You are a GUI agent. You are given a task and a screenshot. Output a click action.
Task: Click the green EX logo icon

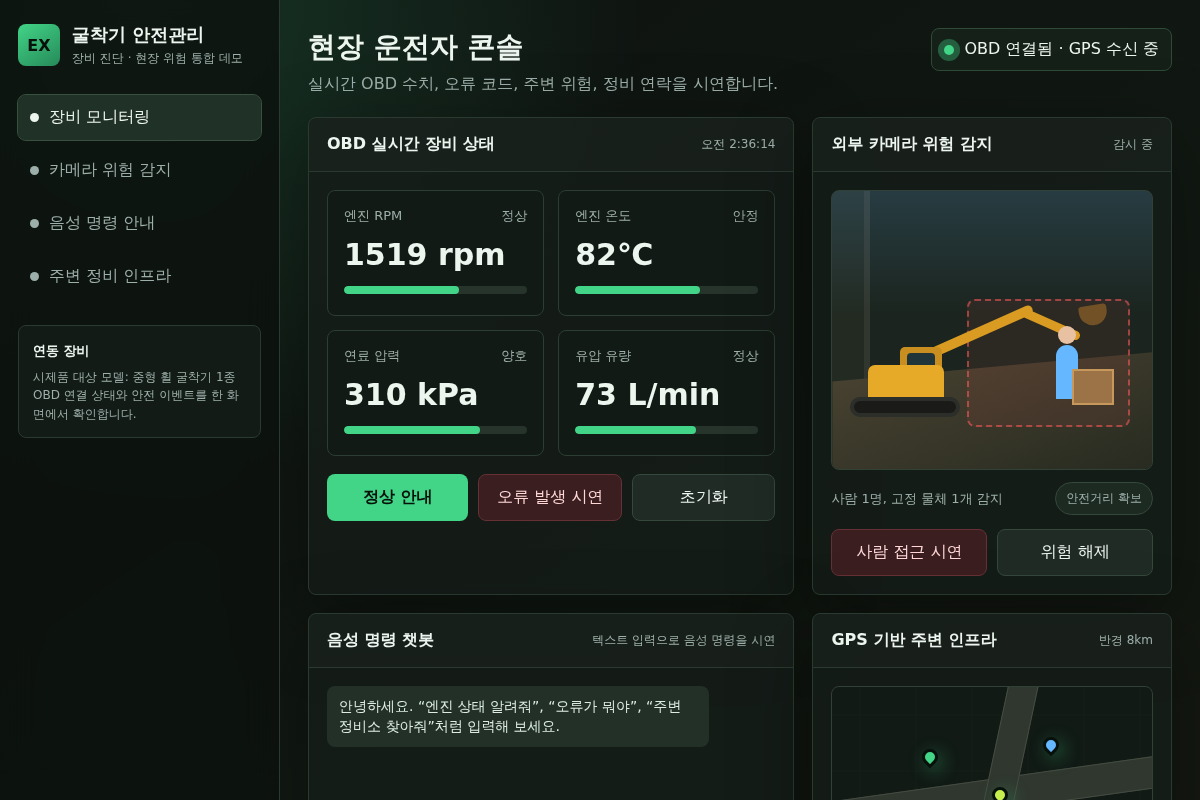[x=39, y=45]
